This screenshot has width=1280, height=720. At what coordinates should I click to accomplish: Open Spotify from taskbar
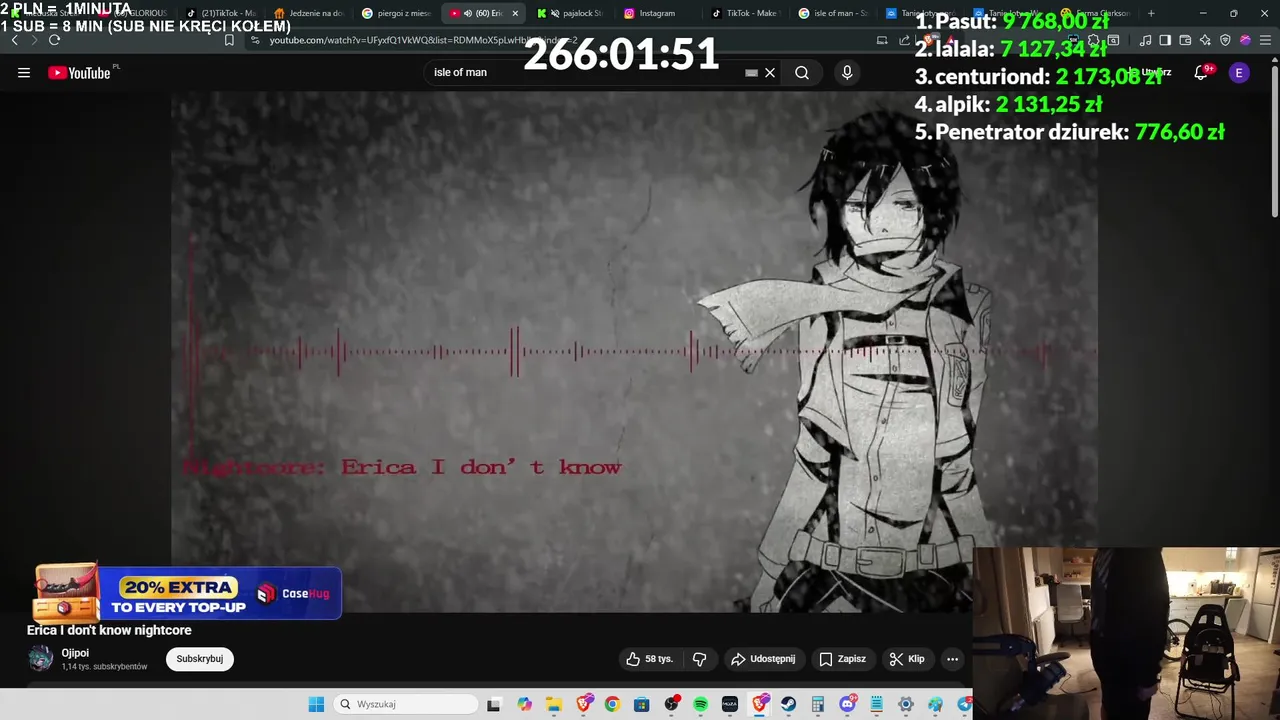[x=701, y=704]
